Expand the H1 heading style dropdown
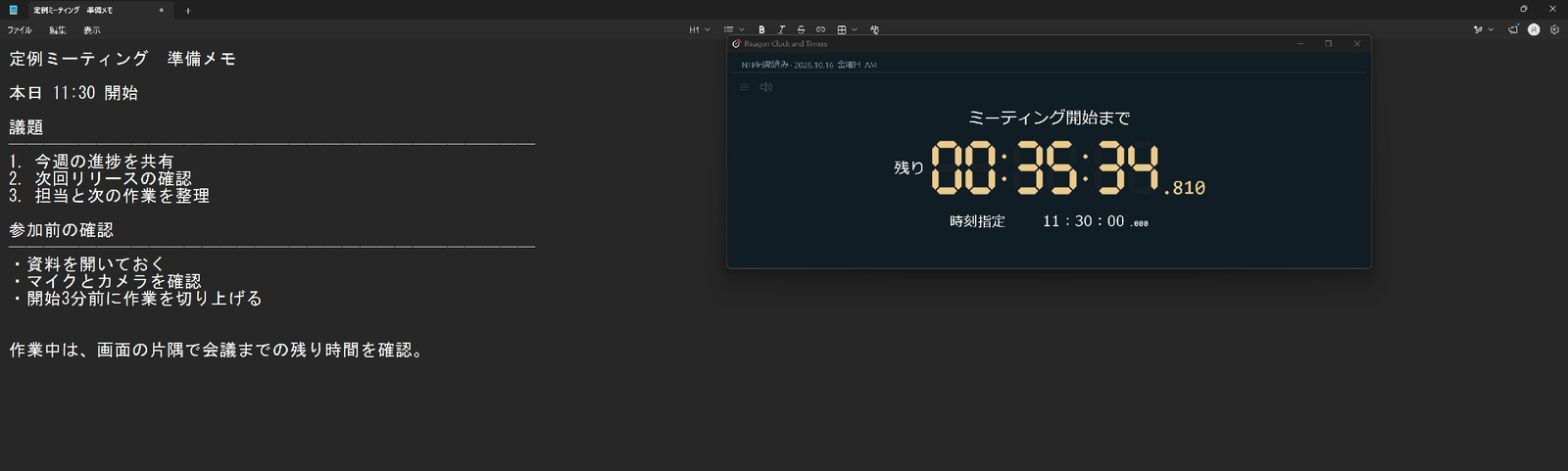 pos(700,30)
